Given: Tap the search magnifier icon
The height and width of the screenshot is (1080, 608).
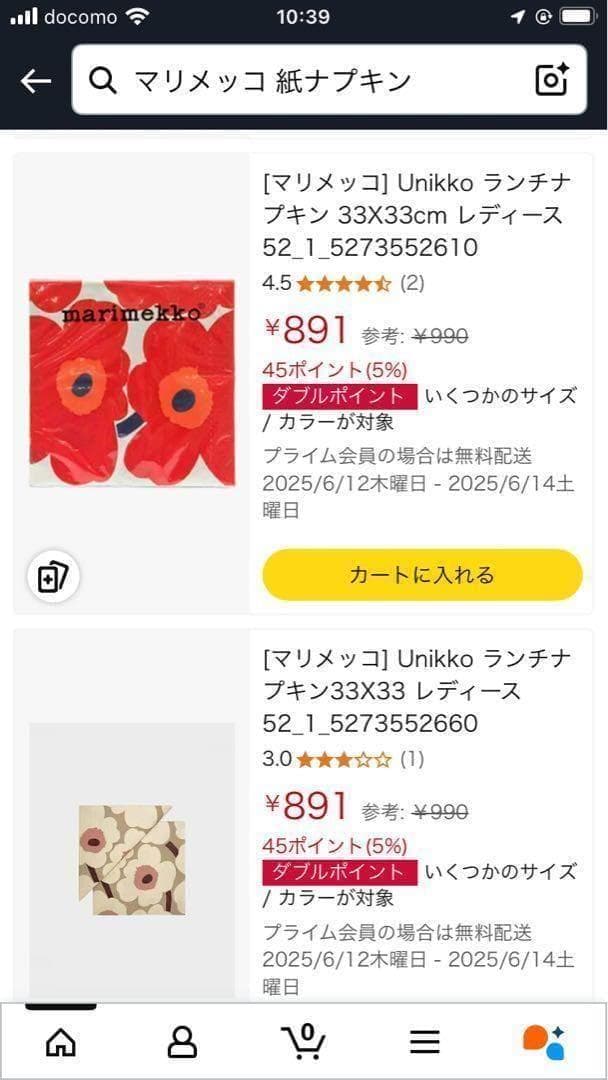Looking at the screenshot, I should 103,81.
